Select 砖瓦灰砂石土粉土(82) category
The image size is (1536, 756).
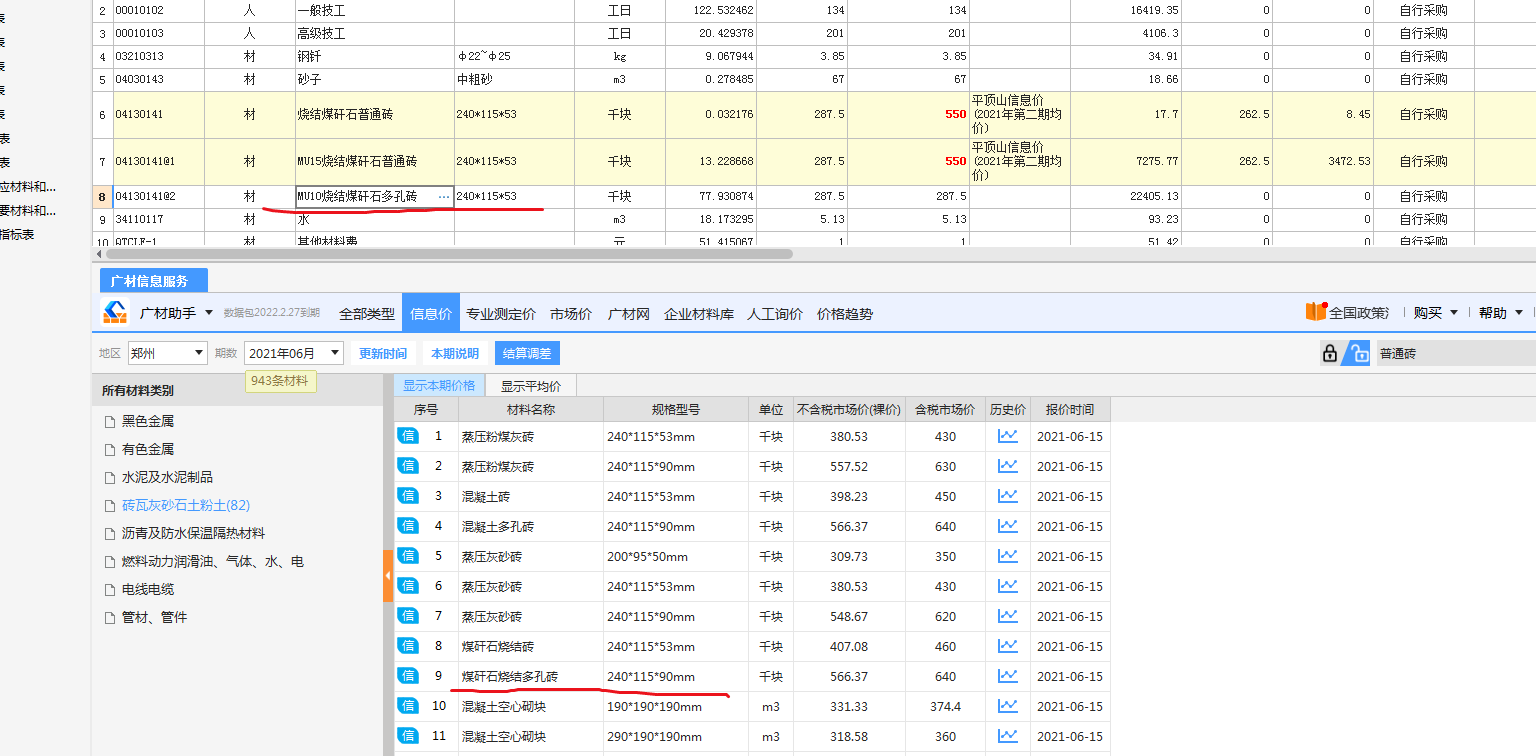pyautogui.click(x=186, y=505)
